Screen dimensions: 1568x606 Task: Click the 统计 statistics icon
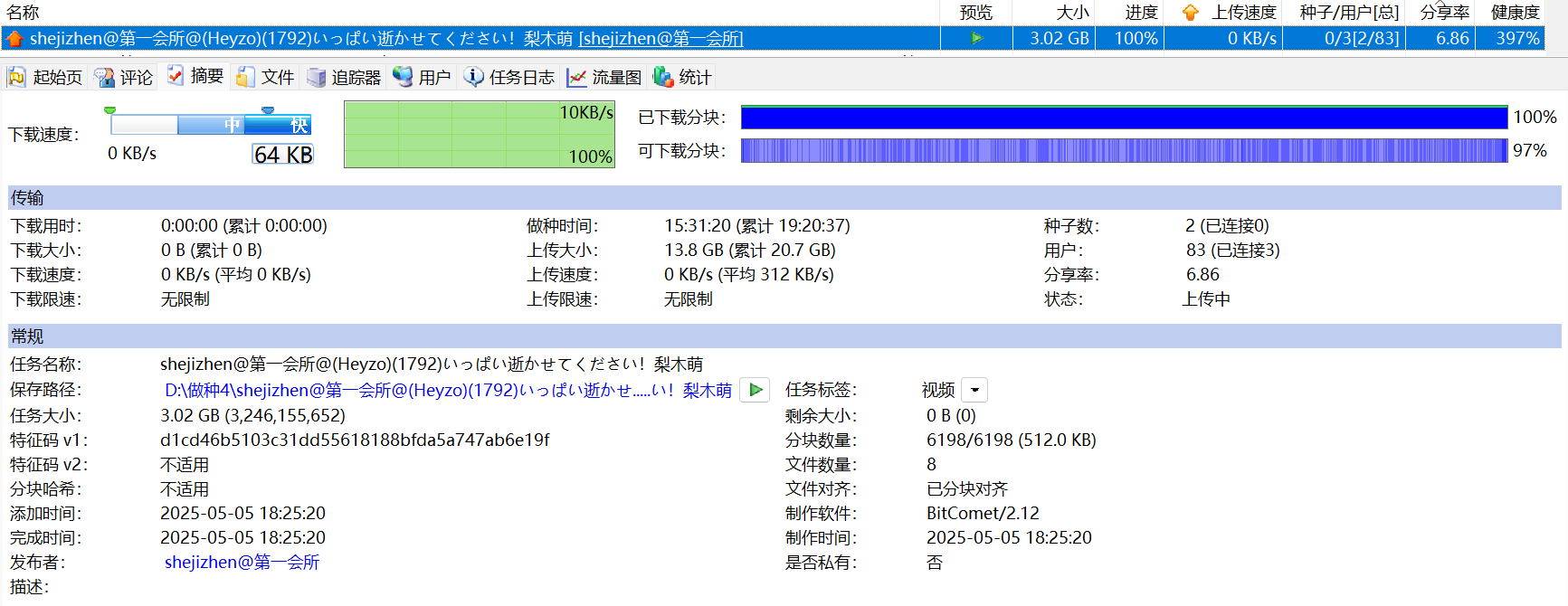(663, 77)
